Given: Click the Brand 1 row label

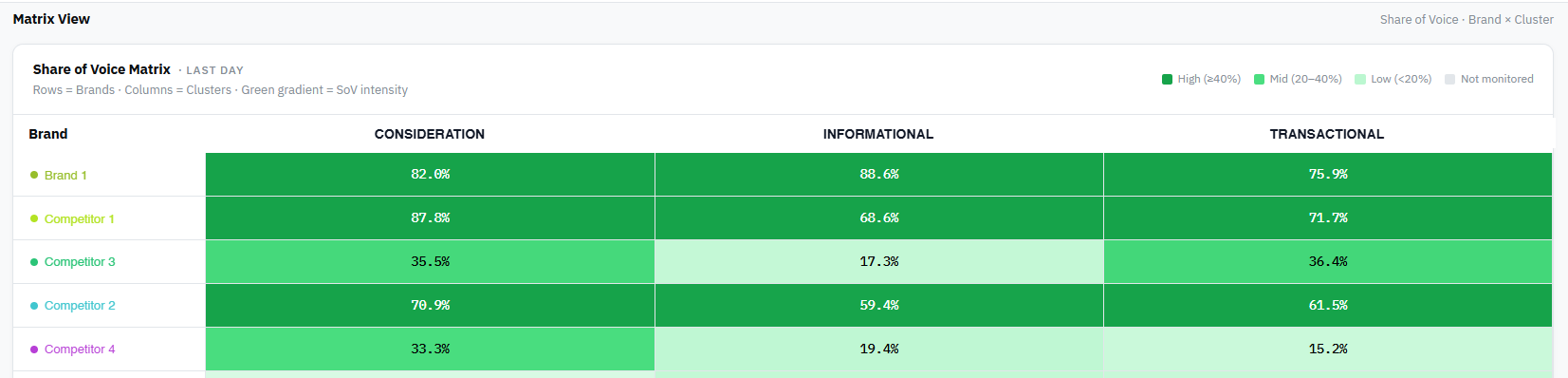Looking at the screenshot, I should click(x=65, y=175).
